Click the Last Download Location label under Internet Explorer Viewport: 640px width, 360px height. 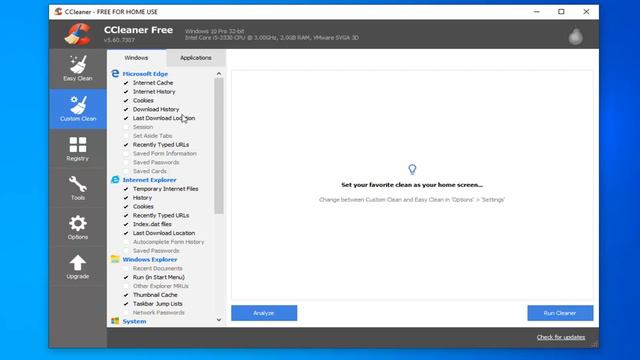pyautogui.click(x=164, y=233)
